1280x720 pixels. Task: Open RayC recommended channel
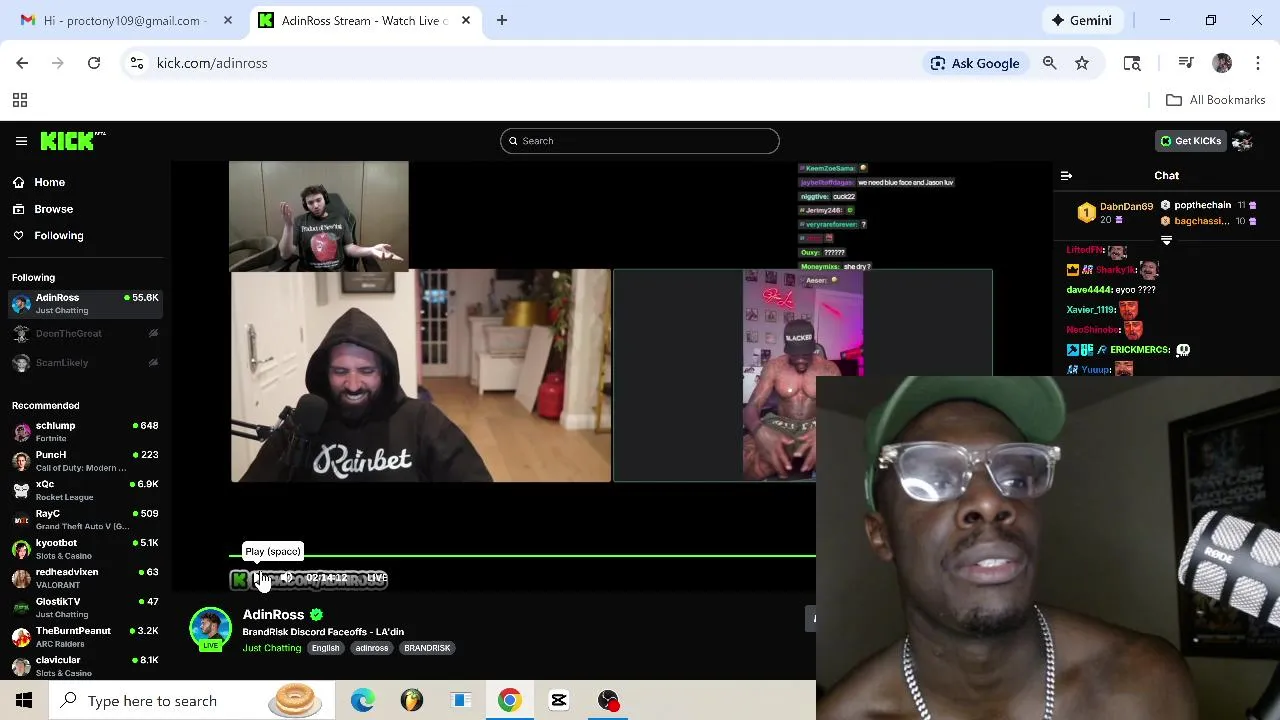pyautogui.click(x=85, y=520)
